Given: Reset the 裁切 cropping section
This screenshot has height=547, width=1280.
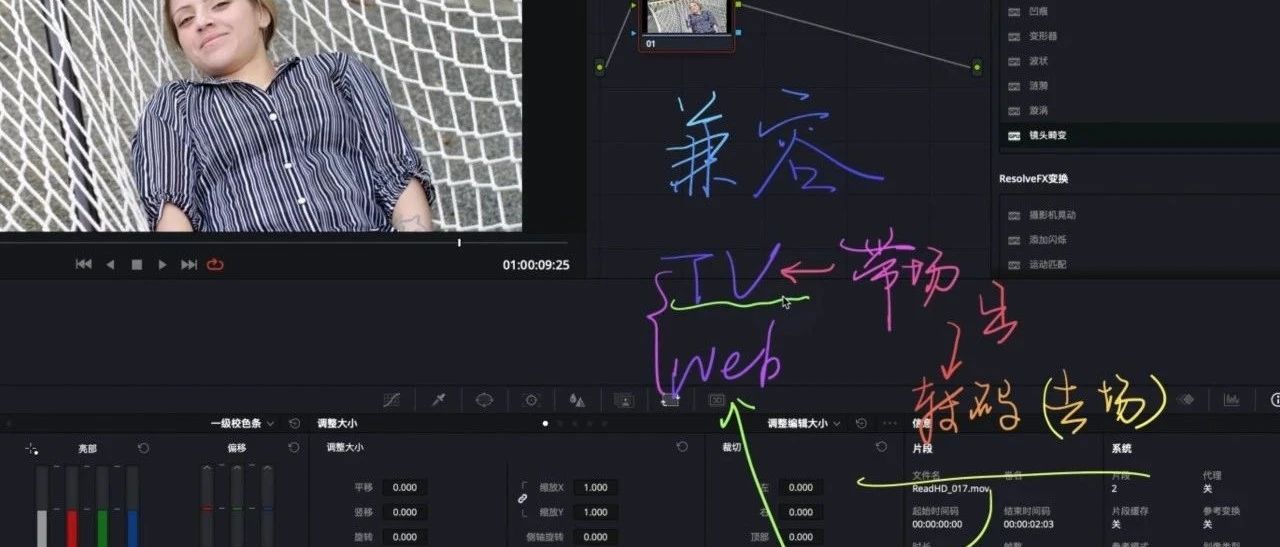Looking at the screenshot, I should 881,448.
